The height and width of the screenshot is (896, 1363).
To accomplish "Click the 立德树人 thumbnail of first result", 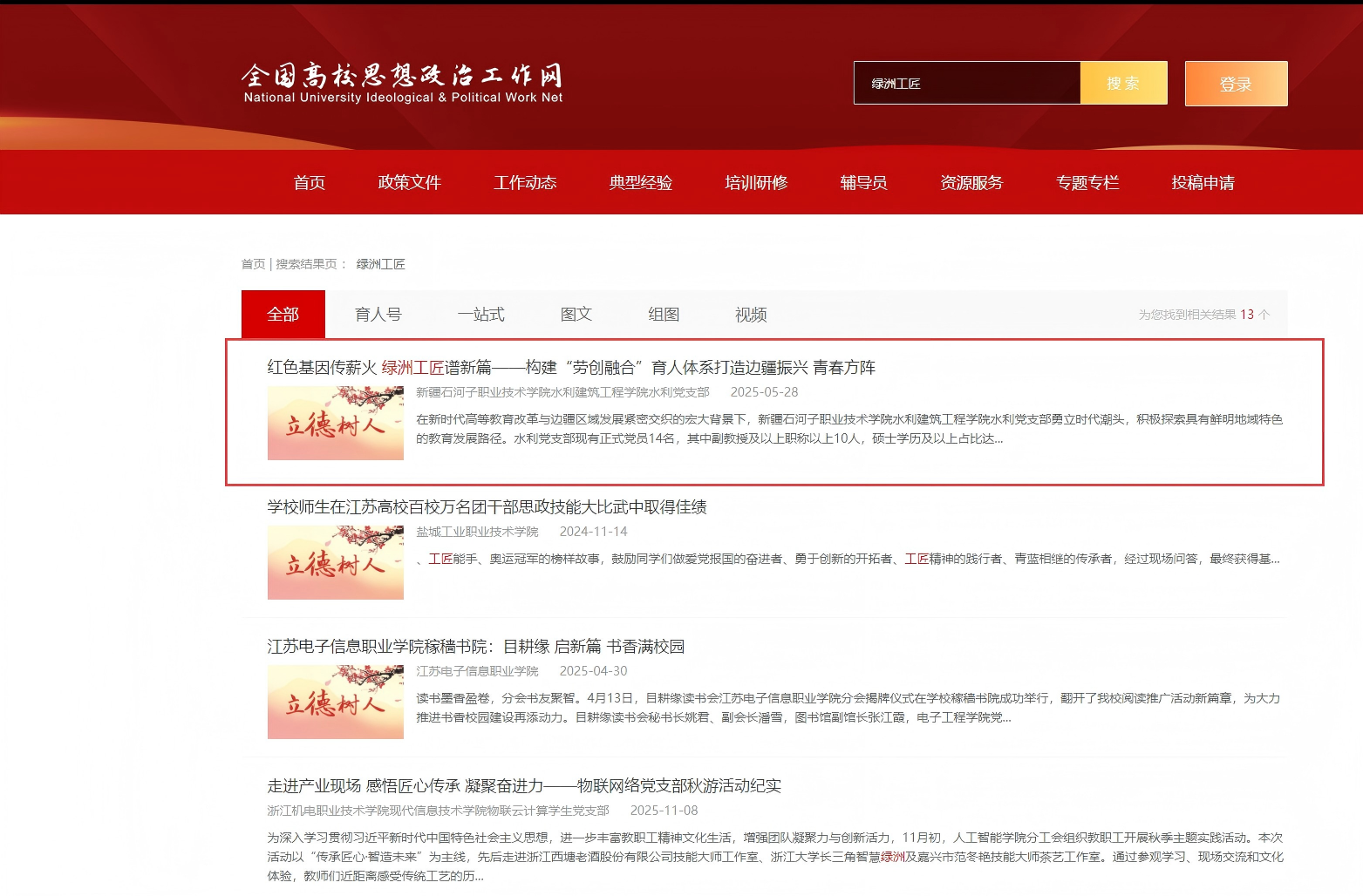I will (336, 423).
